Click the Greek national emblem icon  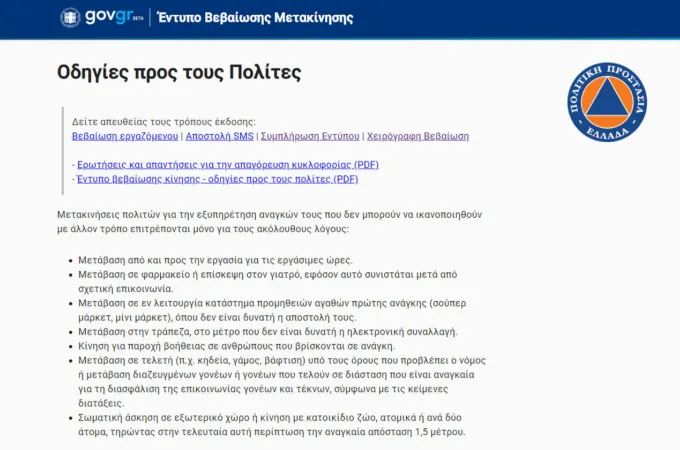pos(70,17)
